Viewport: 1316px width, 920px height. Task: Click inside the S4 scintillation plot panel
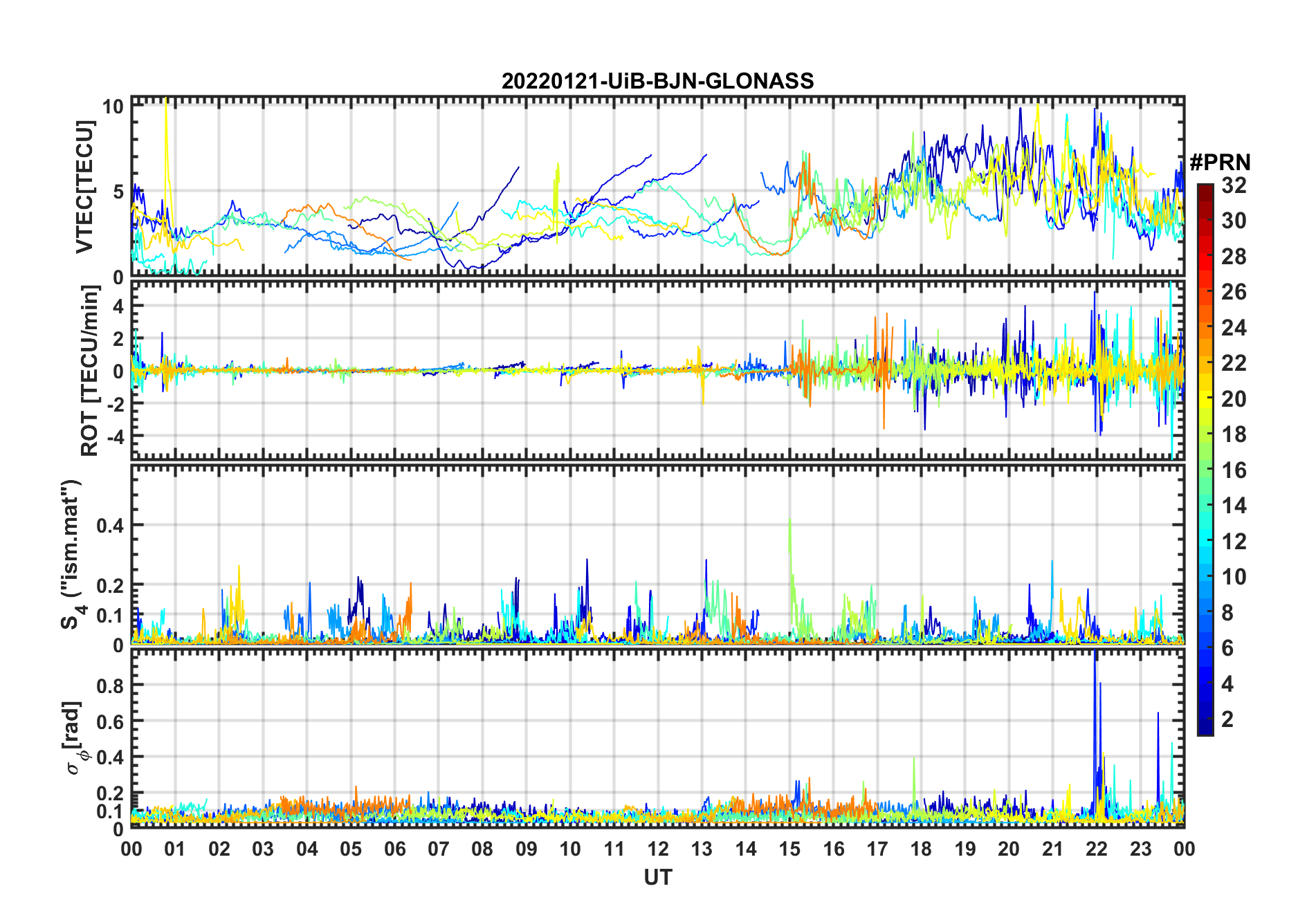point(657,554)
